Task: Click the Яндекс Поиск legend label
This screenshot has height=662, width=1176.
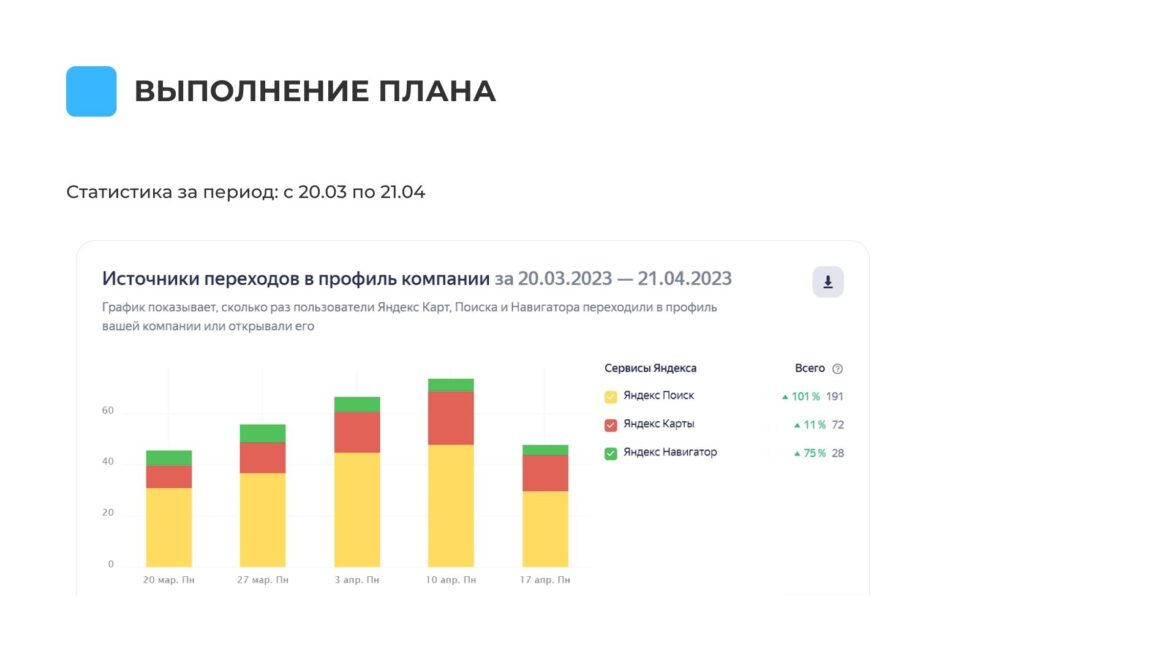Action: point(658,396)
